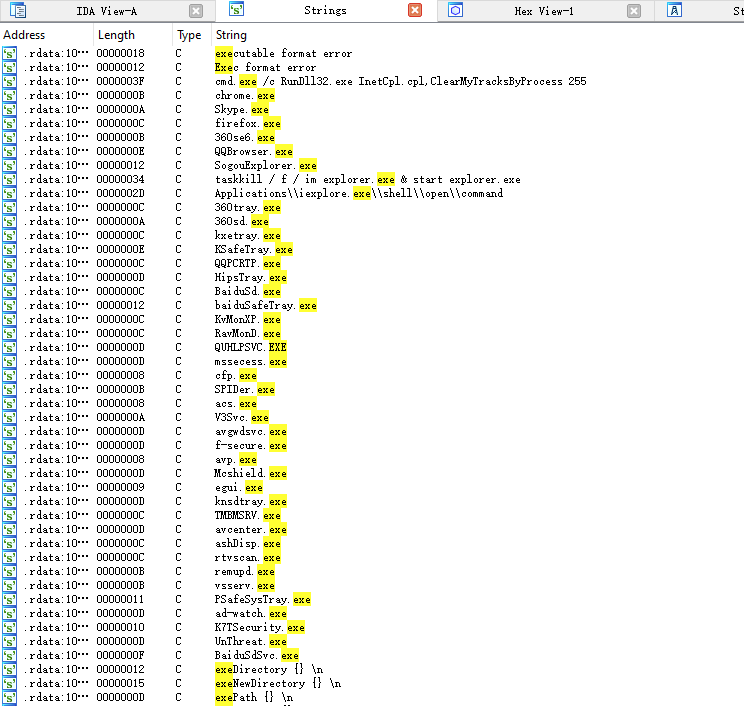Select the HipsTray.exe string
The image size is (744, 706).
[x=251, y=278]
